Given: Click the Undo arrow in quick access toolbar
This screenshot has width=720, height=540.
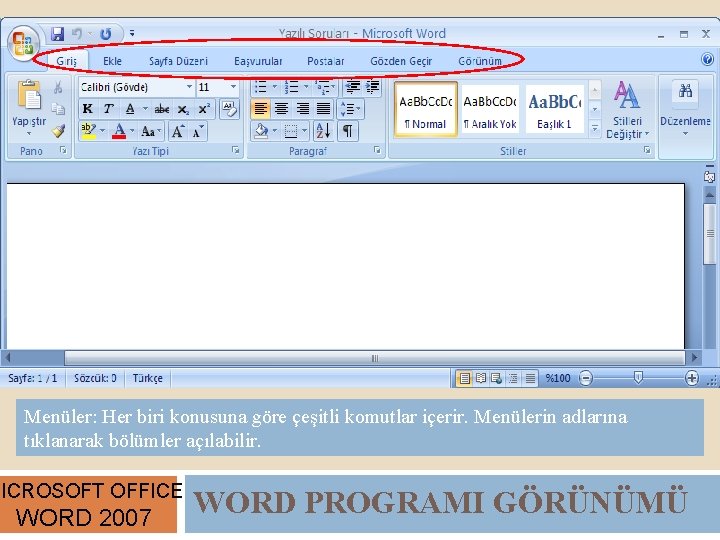Looking at the screenshot, I should (x=77, y=34).
